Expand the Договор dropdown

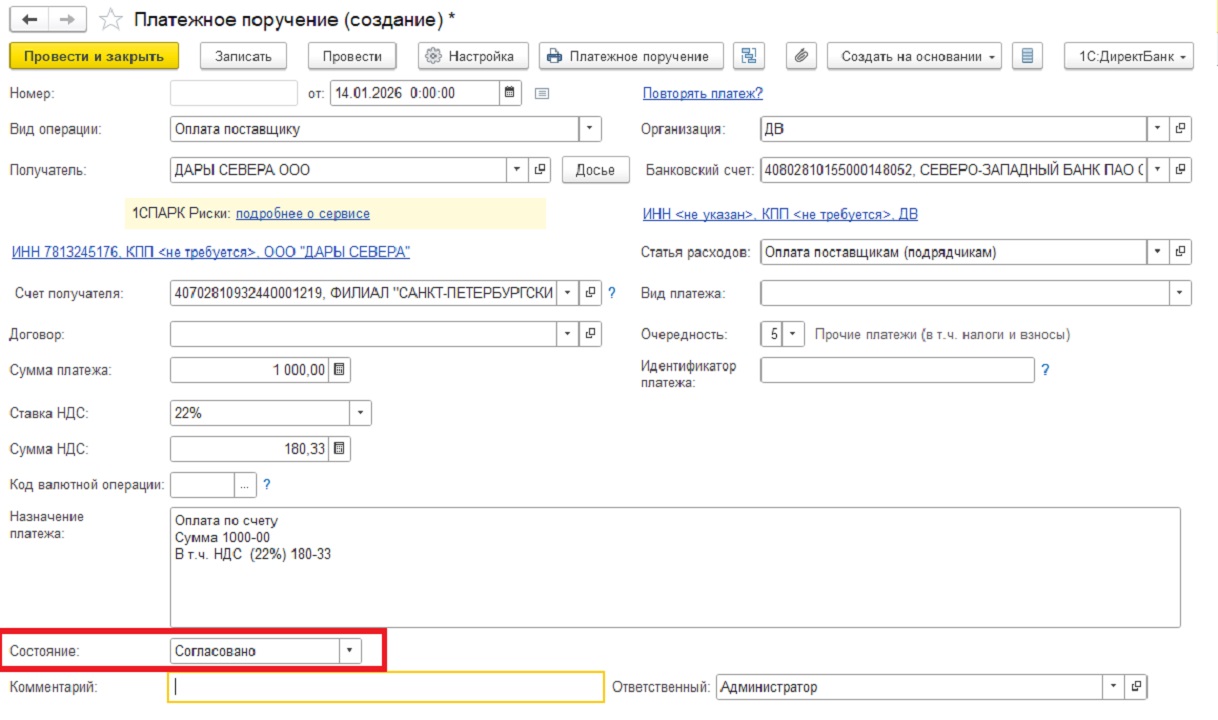[x=567, y=333]
